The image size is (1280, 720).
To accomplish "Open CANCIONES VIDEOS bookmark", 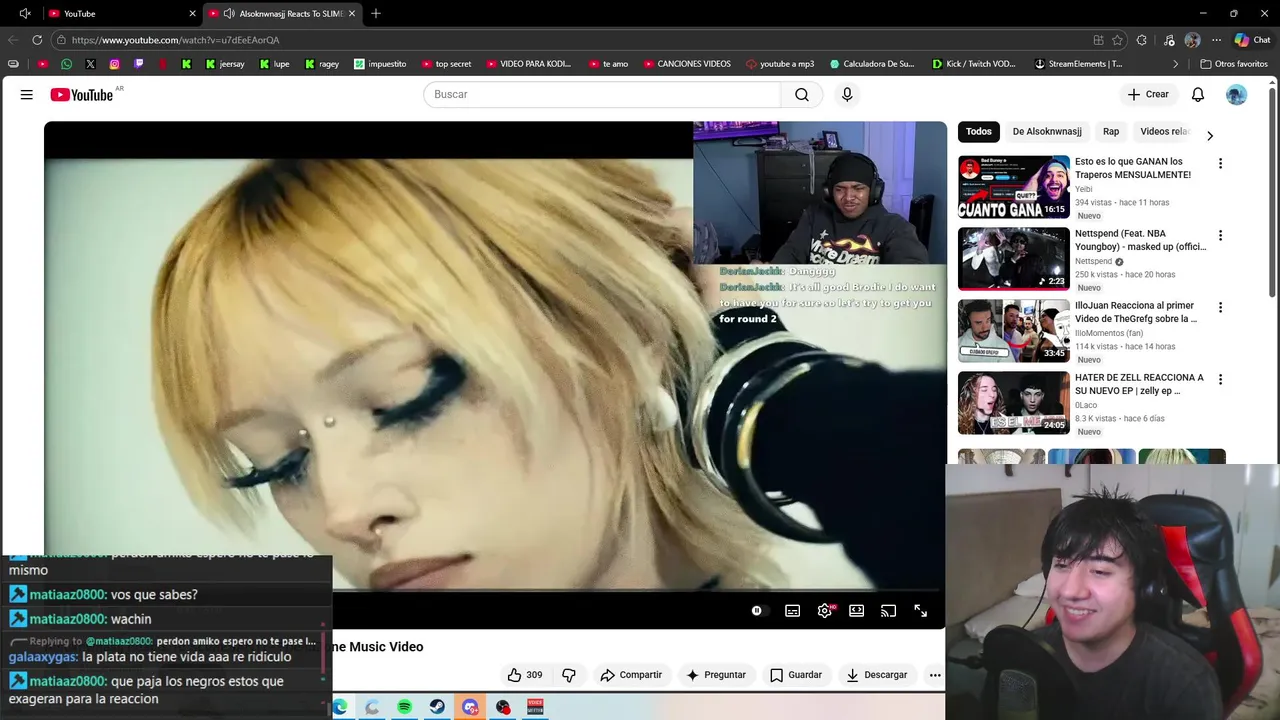I will [687, 64].
